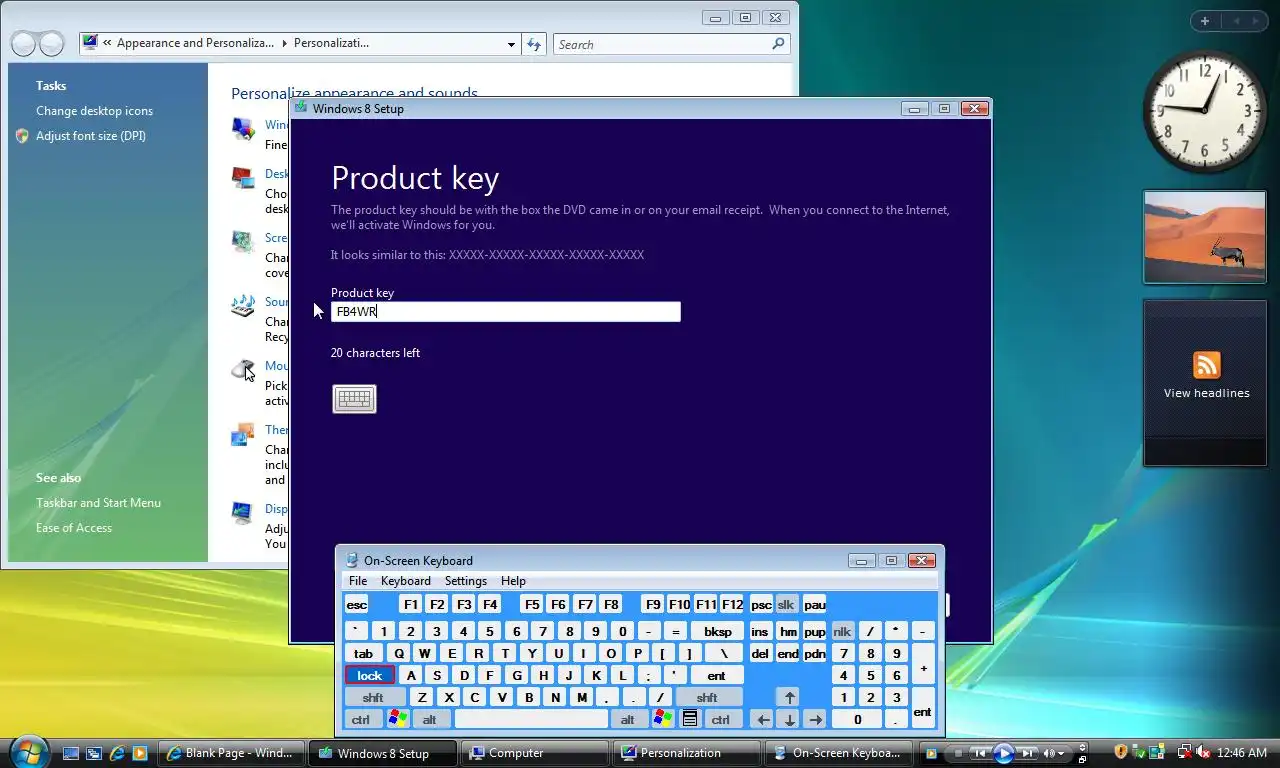
Task: Open Taskbar and Start Menu link
Action: click(x=98, y=503)
